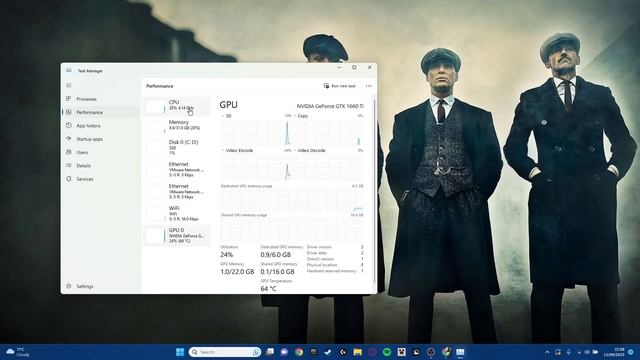
Task: Select the second Ethernet VMware entry
Action: click(177, 191)
